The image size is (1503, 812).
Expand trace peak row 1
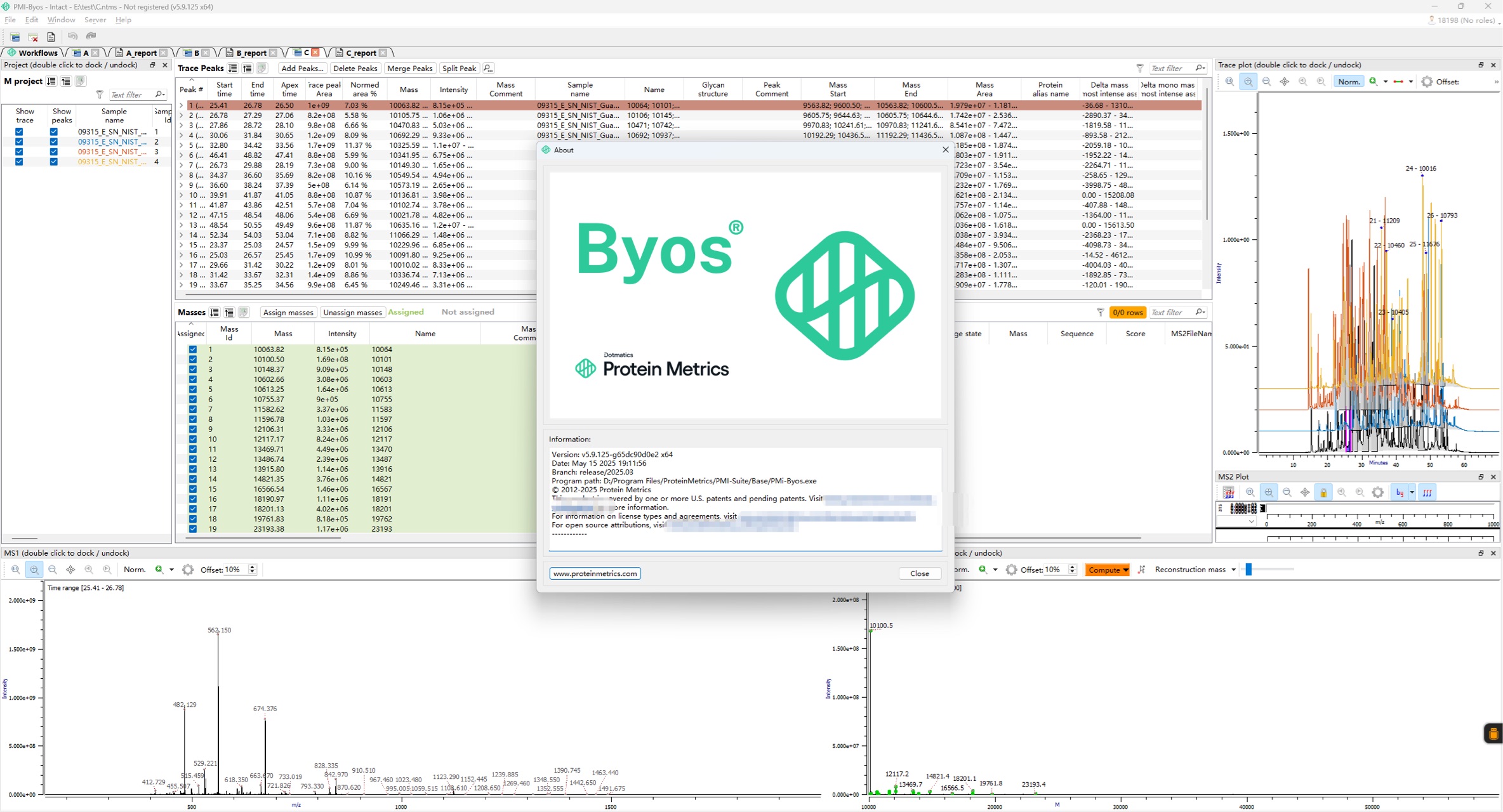coord(182,105)
